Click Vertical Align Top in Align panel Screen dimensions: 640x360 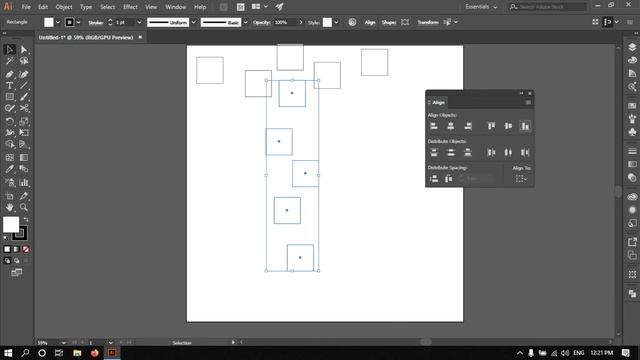click(491, 126)
